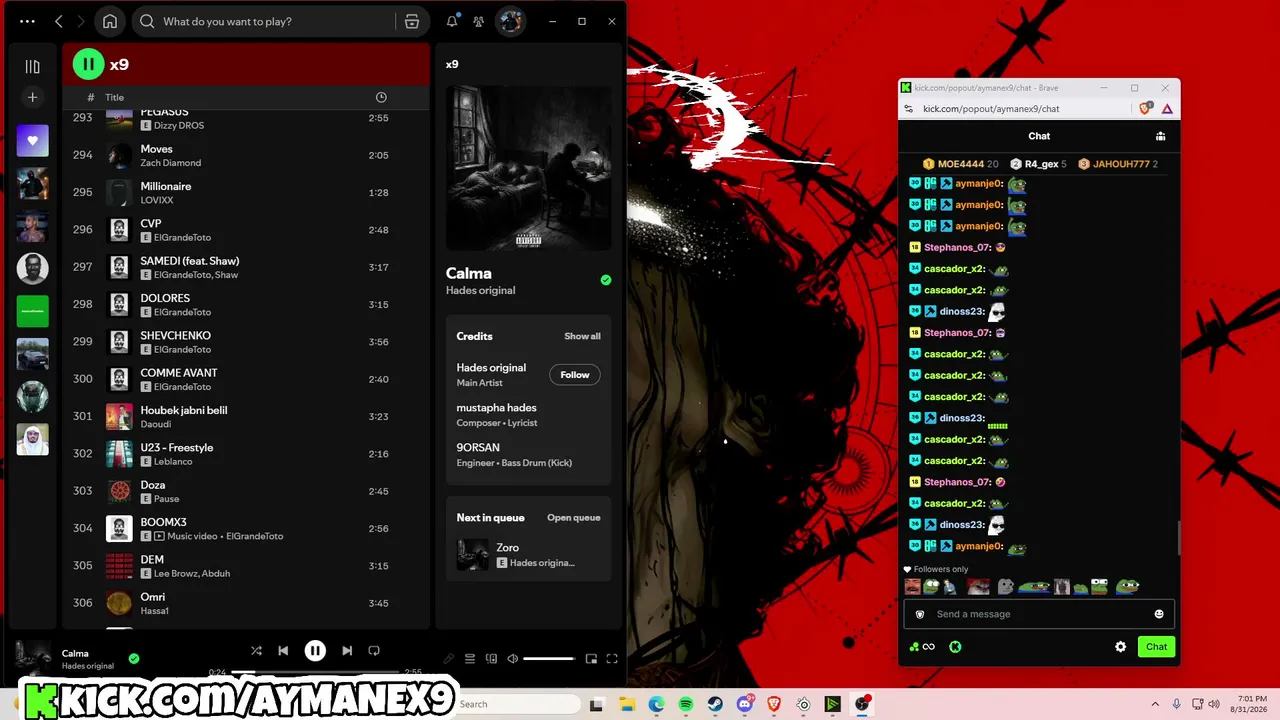The width and height of the screenshot is (1280, 720).
Task: Click the Kick chat URL address bar
Action: pos(991,108)
